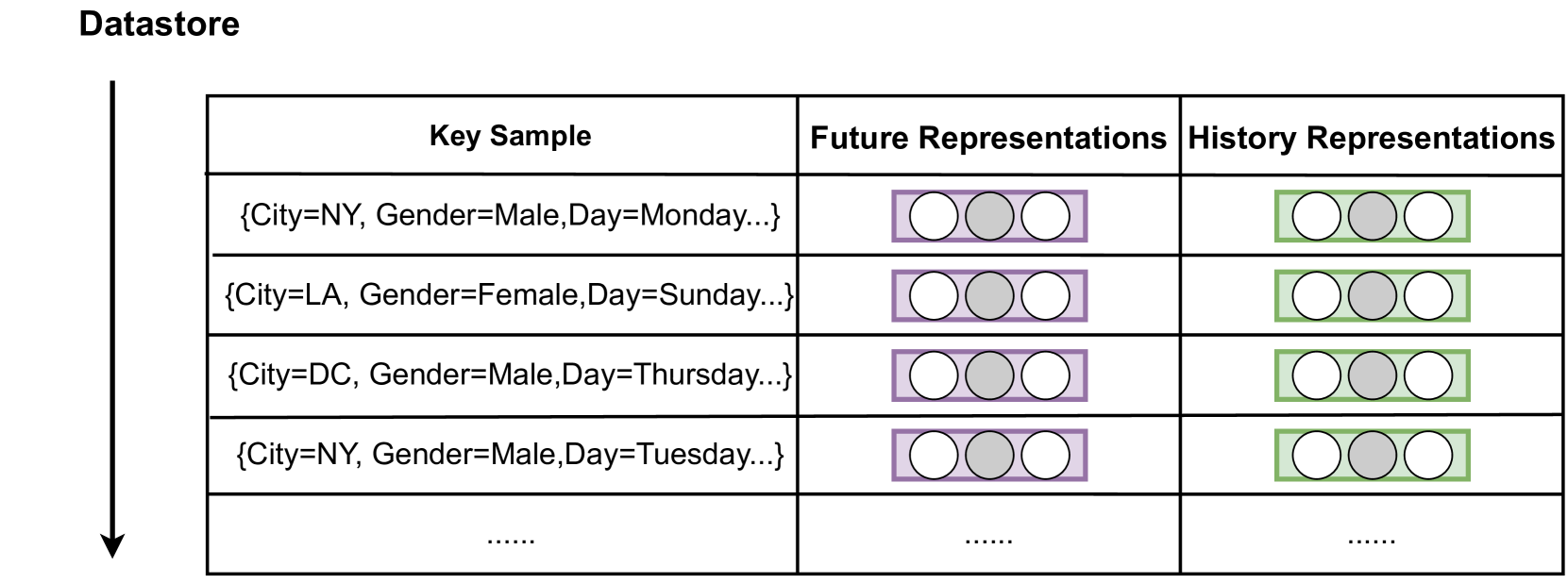The height and width of the screenshot is (583, 1568).
Task: Select the Future Representations column header
Action: (987, 138)
